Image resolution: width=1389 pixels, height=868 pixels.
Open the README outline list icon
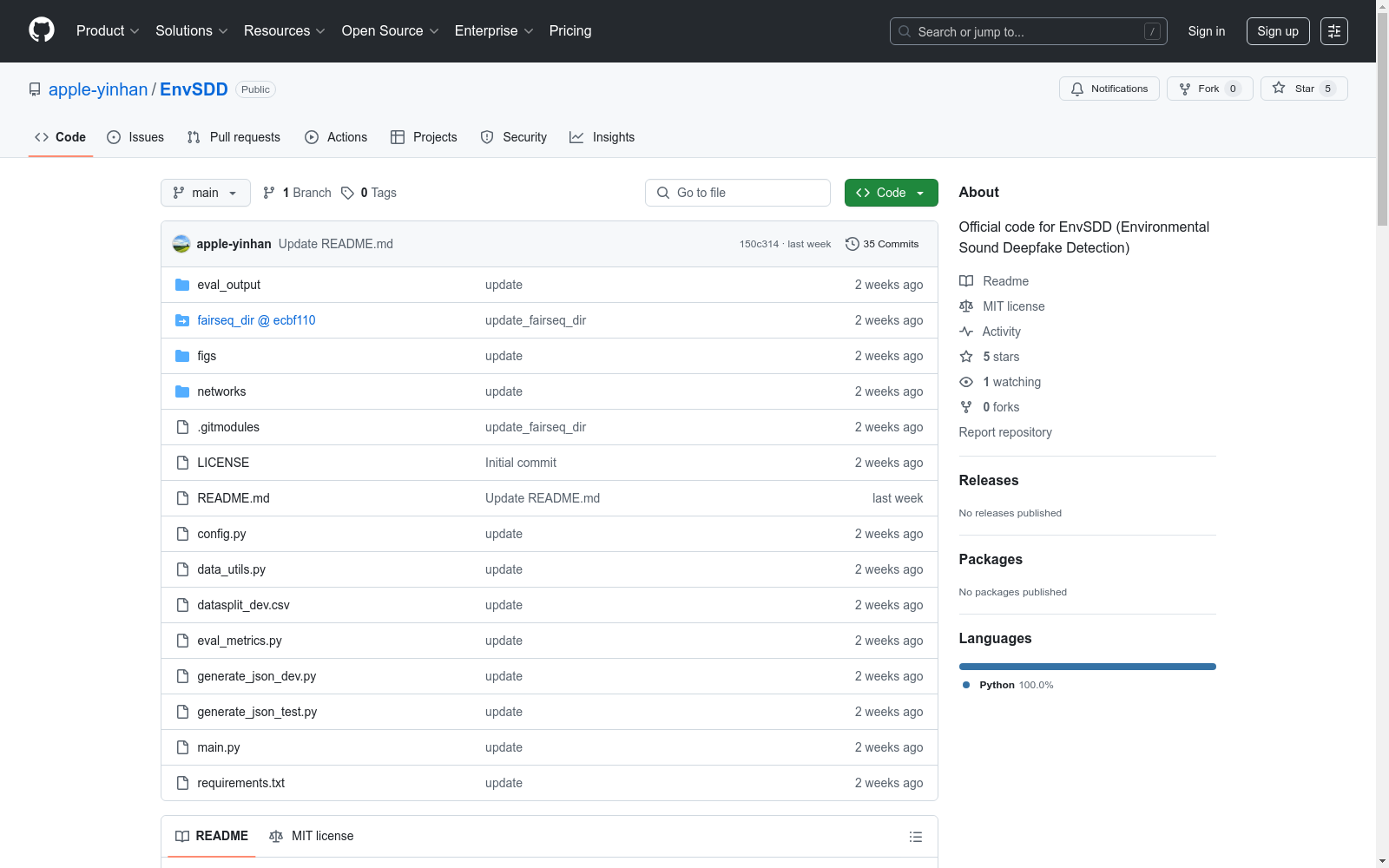pos(916,837)
